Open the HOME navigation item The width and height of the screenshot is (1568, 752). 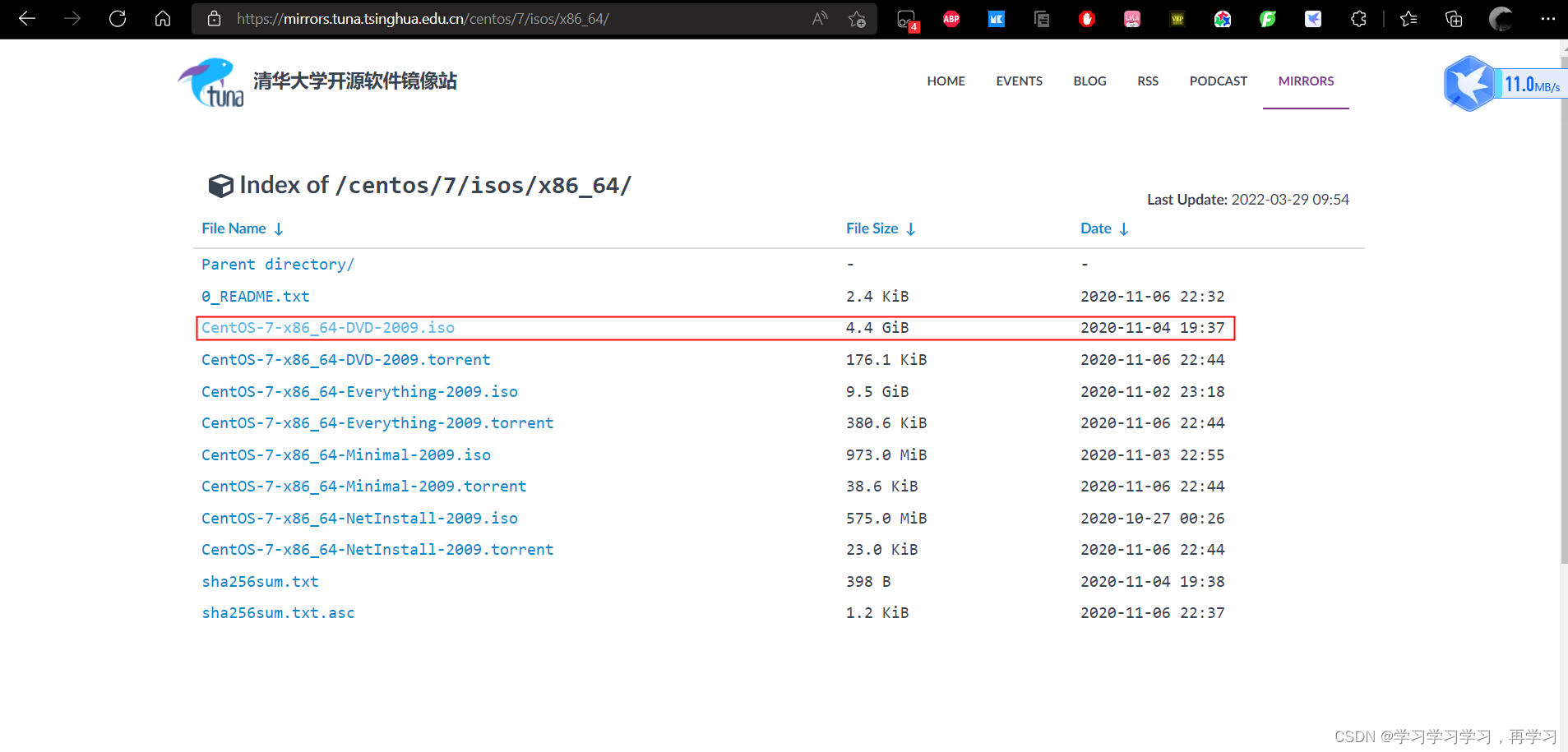[946, 81]
